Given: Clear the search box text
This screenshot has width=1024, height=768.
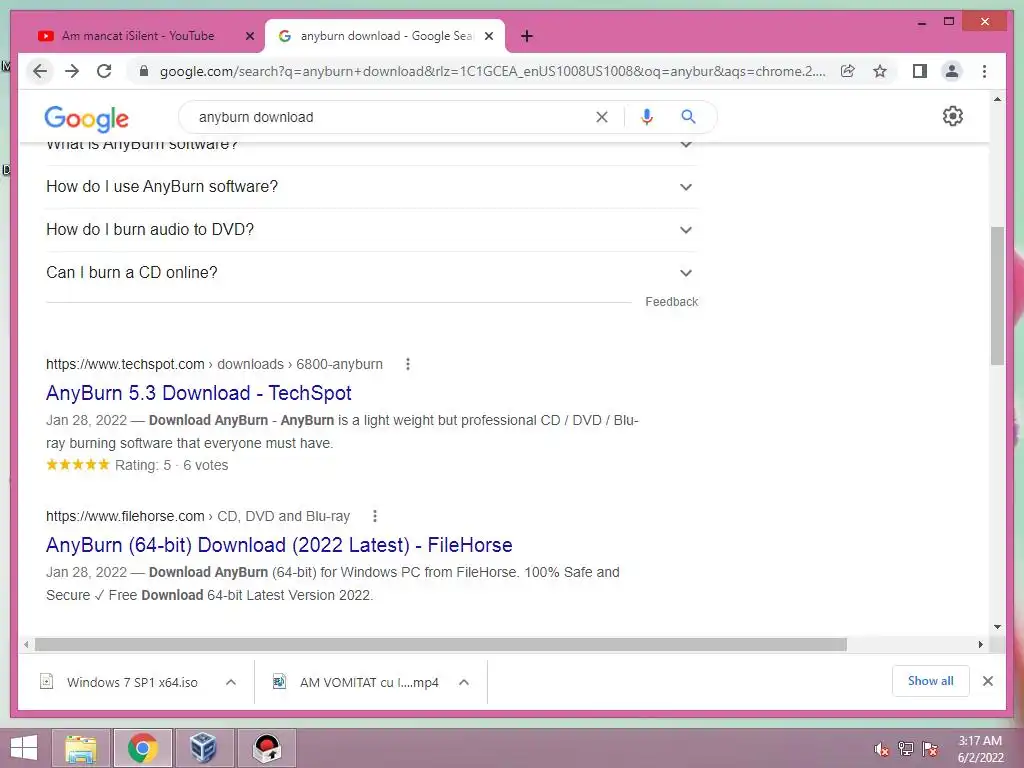Looking at the screenshot, I should [601, 117].
